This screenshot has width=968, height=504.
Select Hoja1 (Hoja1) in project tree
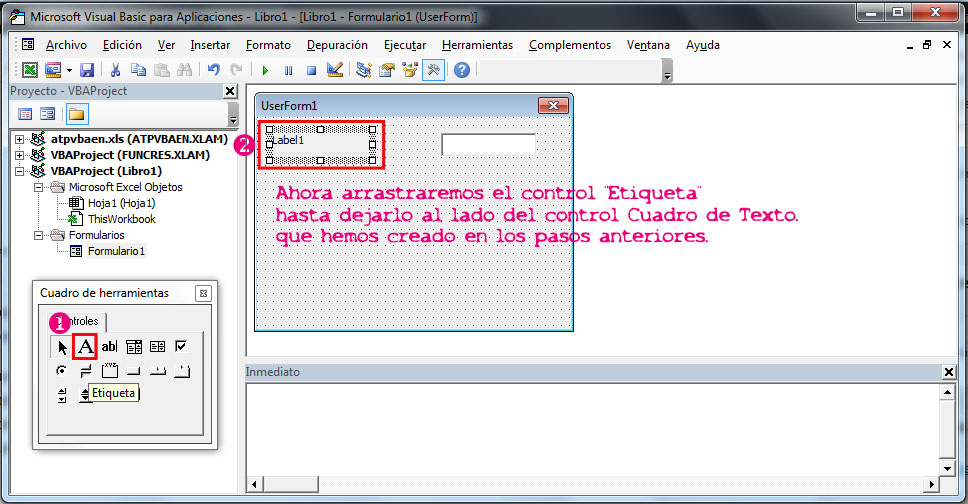[x=121, y=203]
